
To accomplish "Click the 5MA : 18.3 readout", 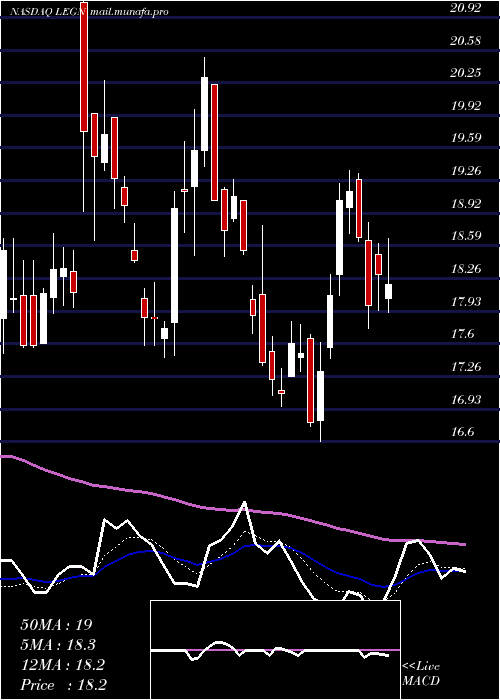I will pyautogui.click(x=58, y=645).
